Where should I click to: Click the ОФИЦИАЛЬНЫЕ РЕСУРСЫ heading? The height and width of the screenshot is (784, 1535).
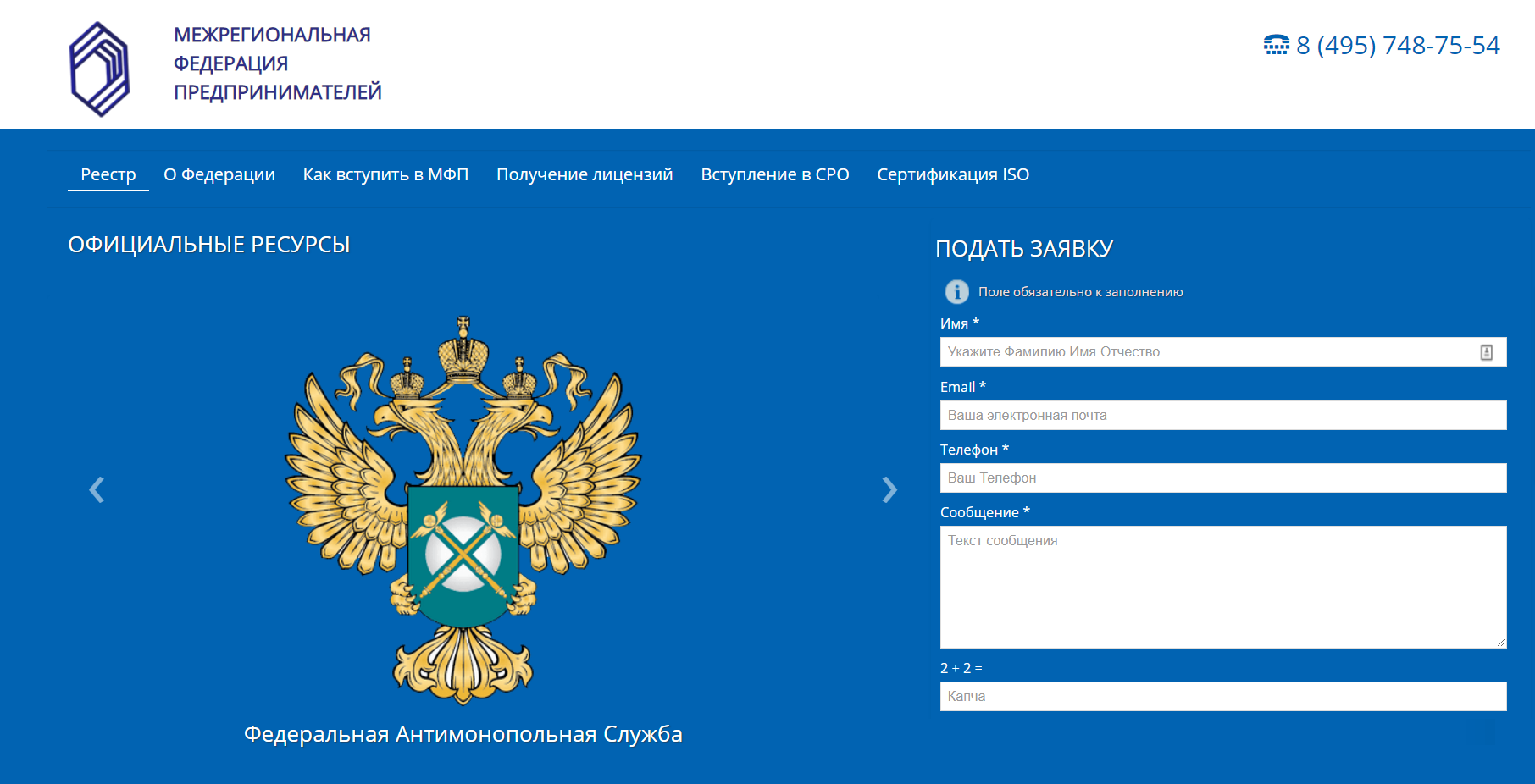[209, 245]
